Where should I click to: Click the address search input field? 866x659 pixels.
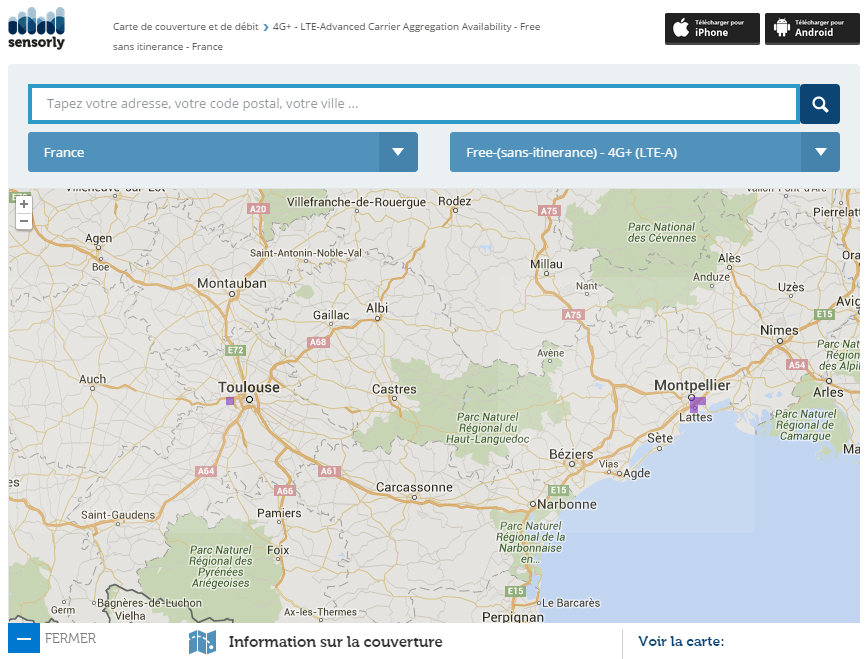click(x=413, y=104)
